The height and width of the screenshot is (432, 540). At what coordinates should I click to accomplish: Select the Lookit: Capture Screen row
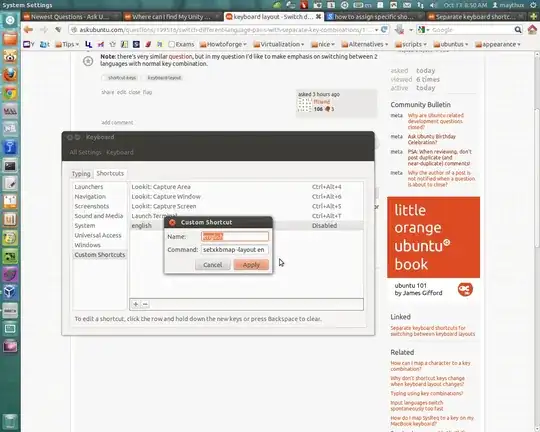(x=246, y=206)
